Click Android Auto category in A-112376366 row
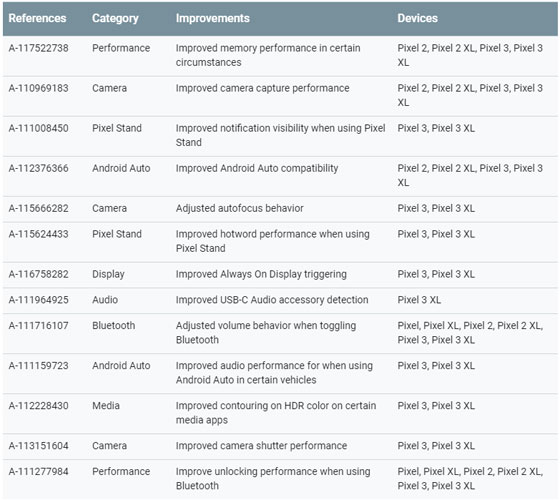Image resolution: width=560 pixels, height=500 pixels. click(x=121, y=168)
